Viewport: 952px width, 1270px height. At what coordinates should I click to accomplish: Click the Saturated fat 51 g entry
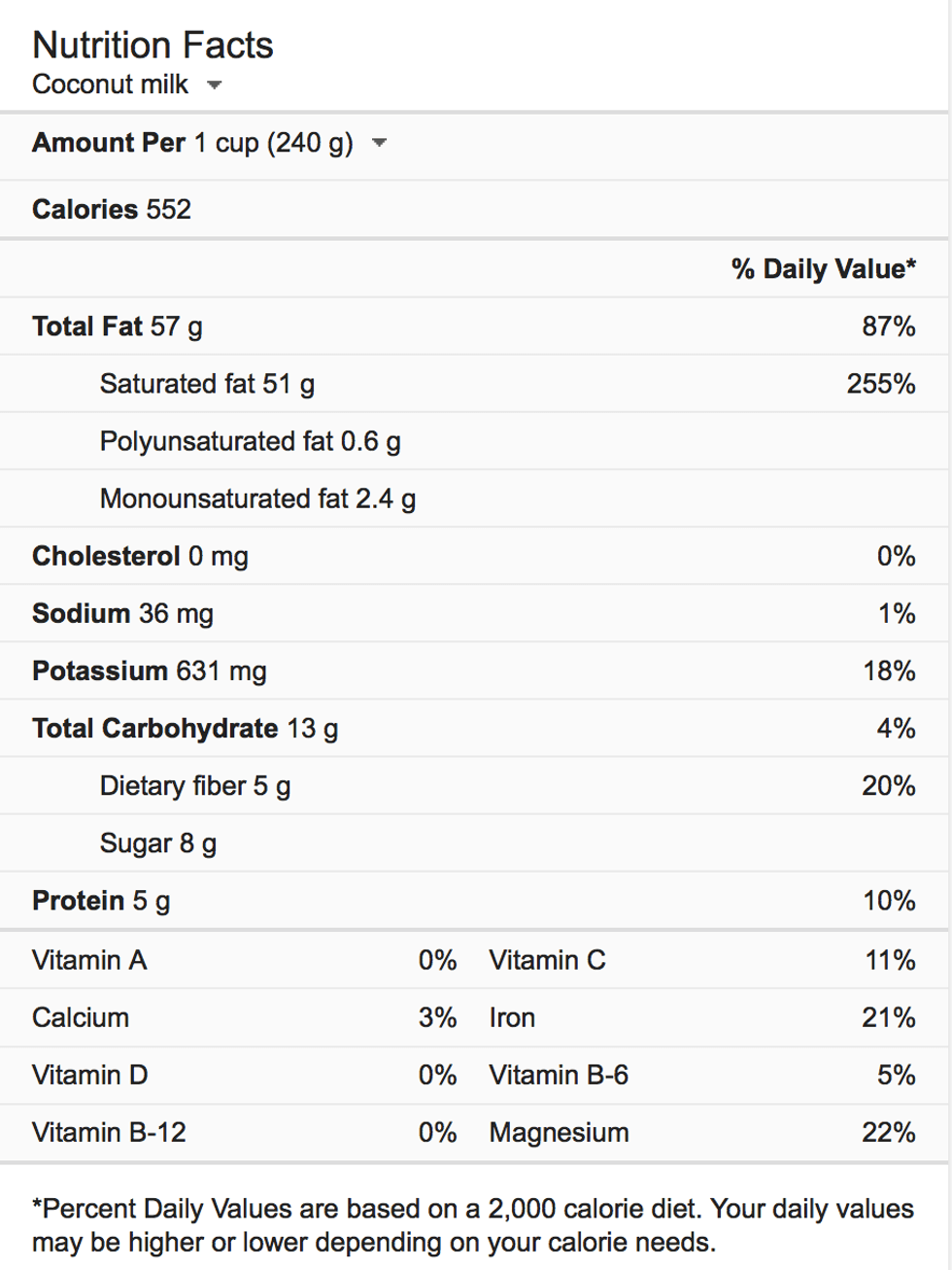tap(207, 384)
